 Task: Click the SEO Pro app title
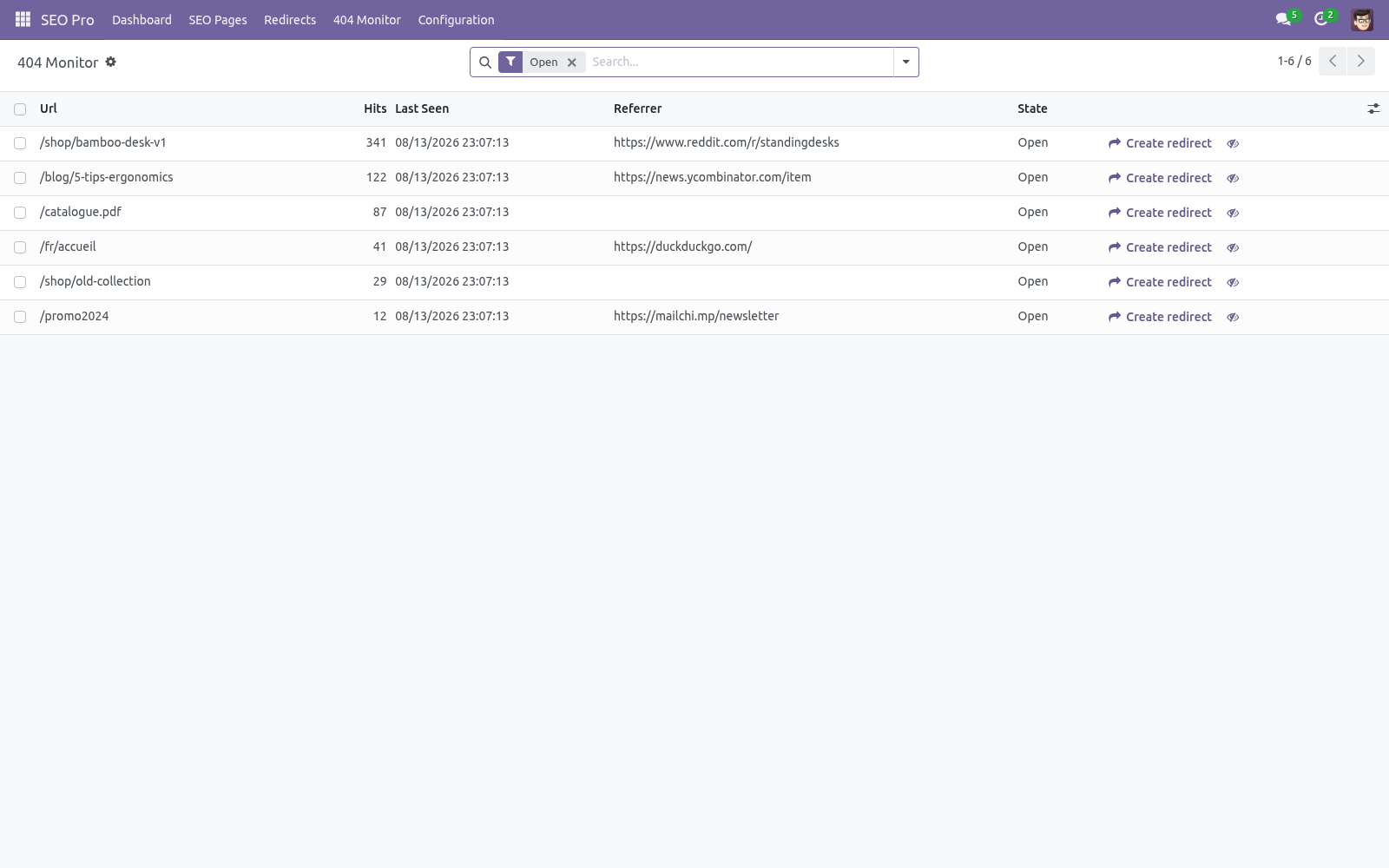[68, 19]
